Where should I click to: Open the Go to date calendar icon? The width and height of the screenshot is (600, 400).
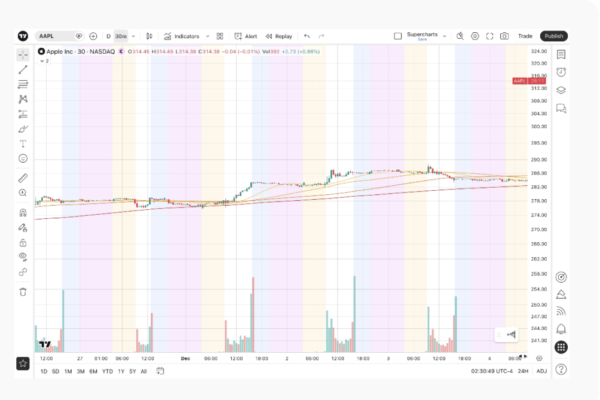[x=160, y=371]
